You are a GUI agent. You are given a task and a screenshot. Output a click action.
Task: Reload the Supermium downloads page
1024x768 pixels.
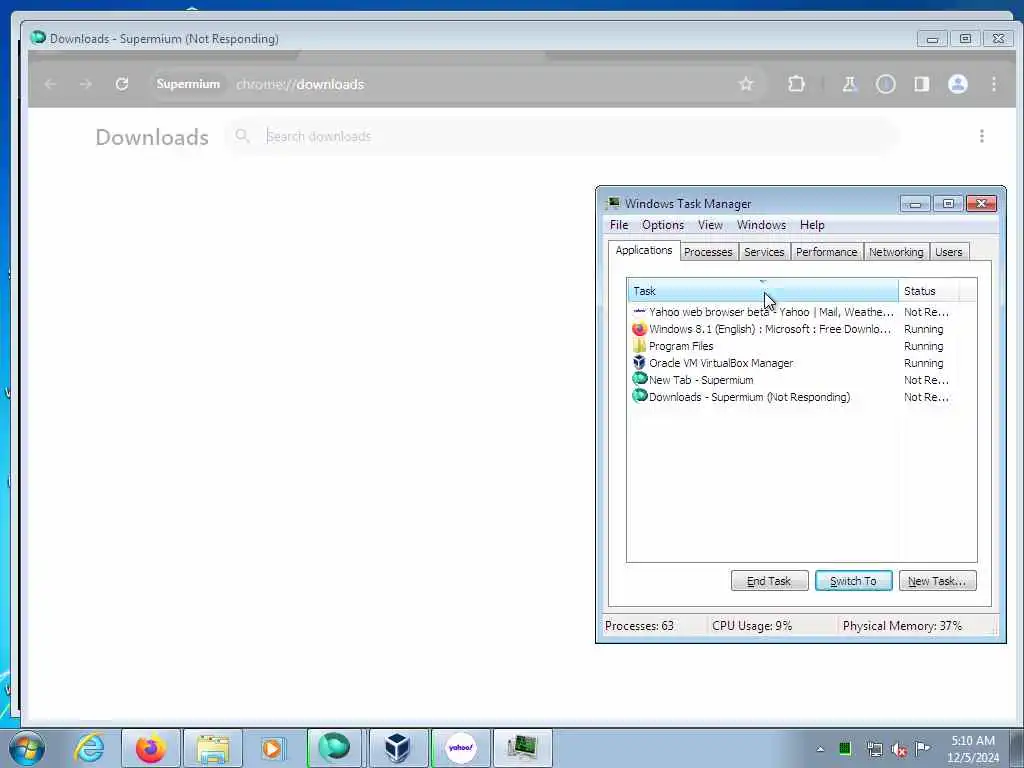point(121,84)
